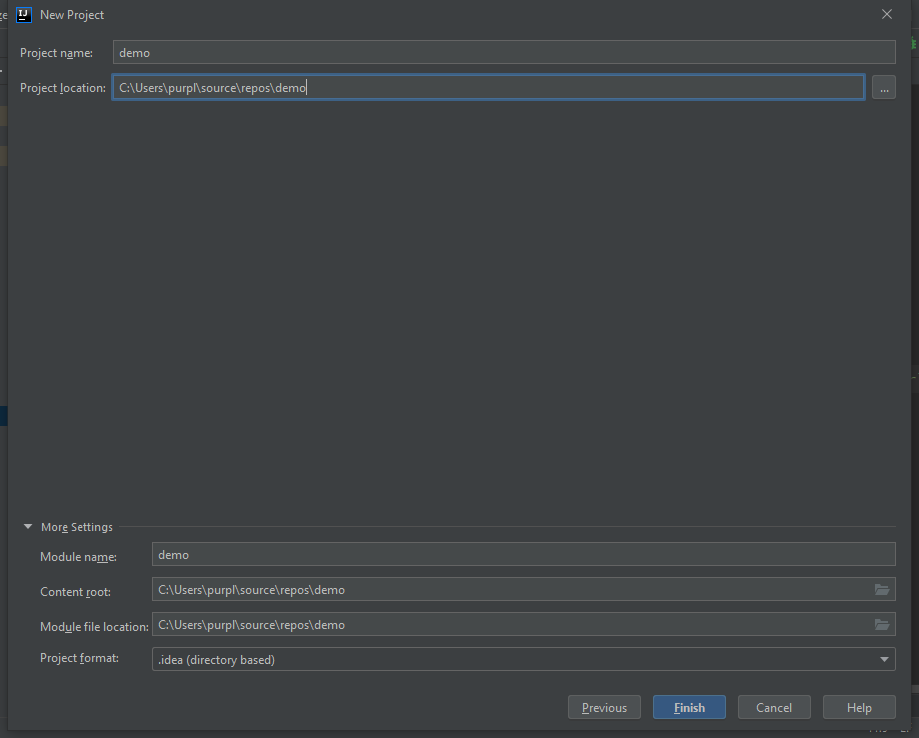The width and height of the screenshot is (919, 738).
Task: Close the New Project dialog
Action: tap(886, 15)
